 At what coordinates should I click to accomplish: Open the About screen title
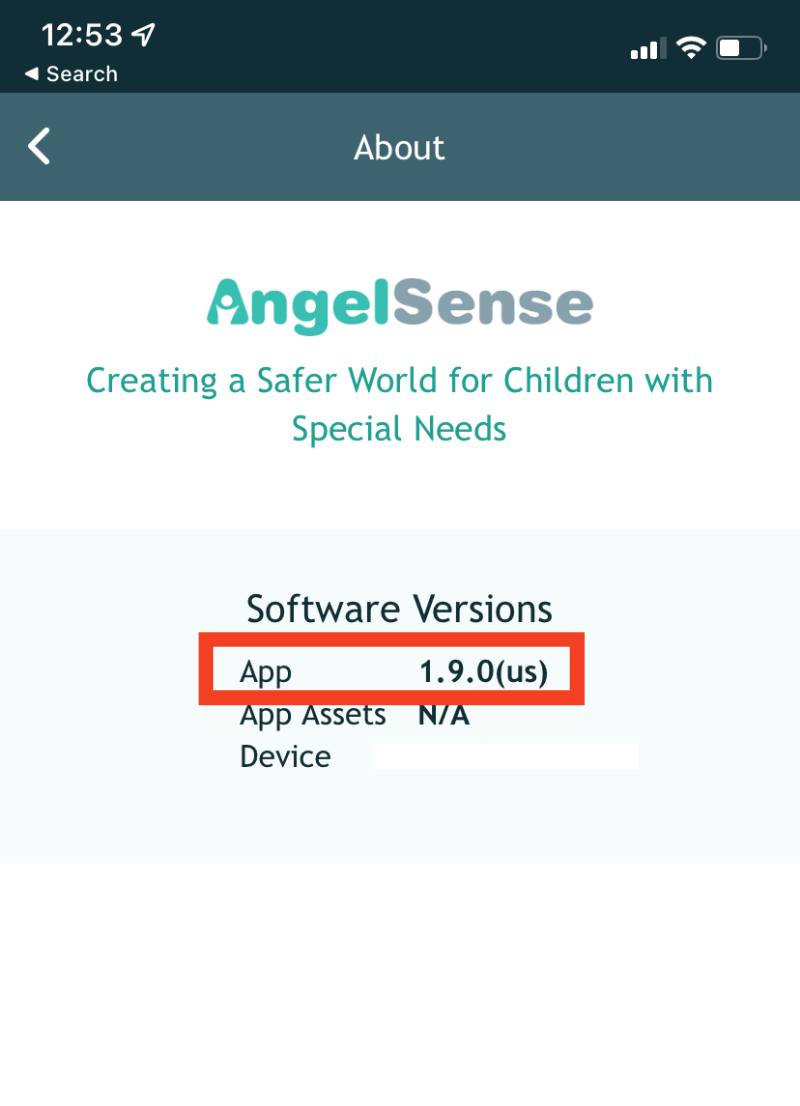[400, 147]
